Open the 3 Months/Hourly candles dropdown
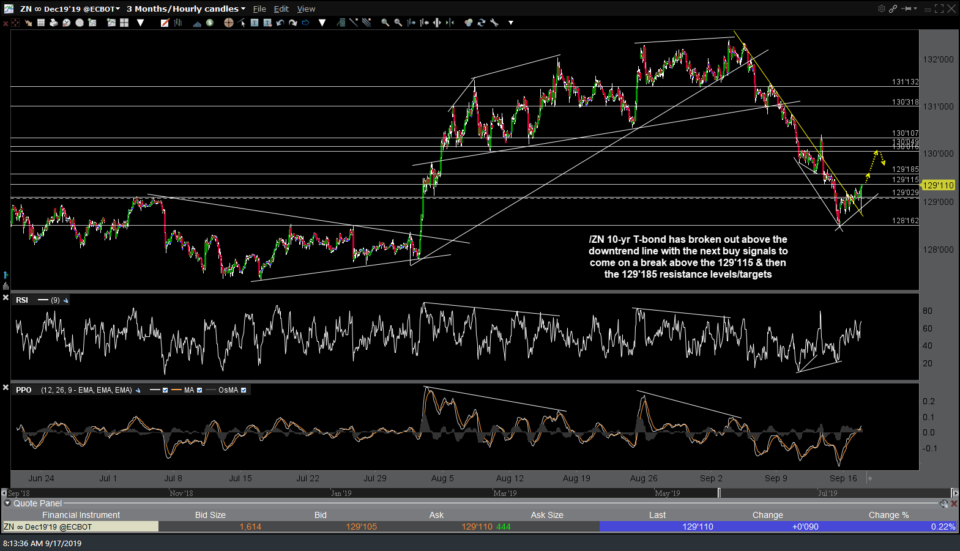 coord(186,8)
